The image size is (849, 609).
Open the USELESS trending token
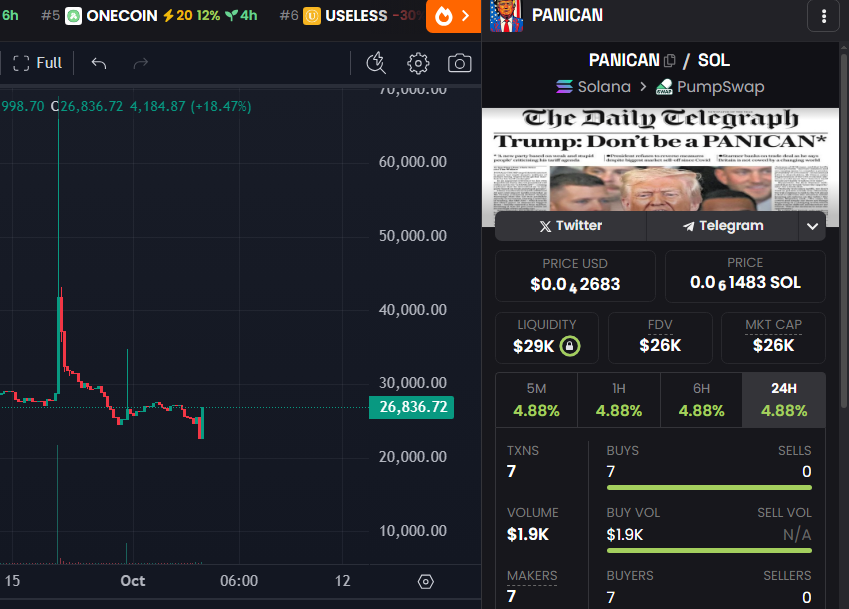click(x=352, y=16)
